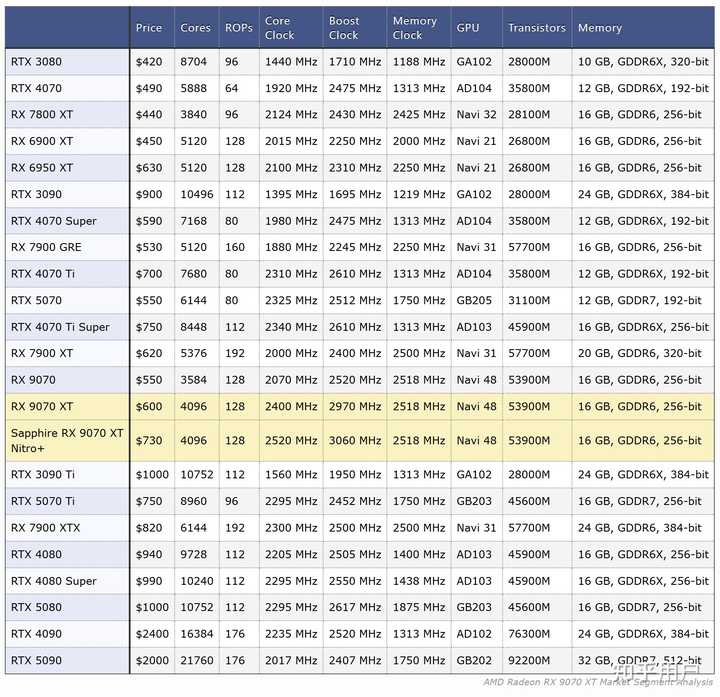Select the RTX 5070 Ti row name
The width and height of the screenshot is (720, 697).
[x=43, y=501]
